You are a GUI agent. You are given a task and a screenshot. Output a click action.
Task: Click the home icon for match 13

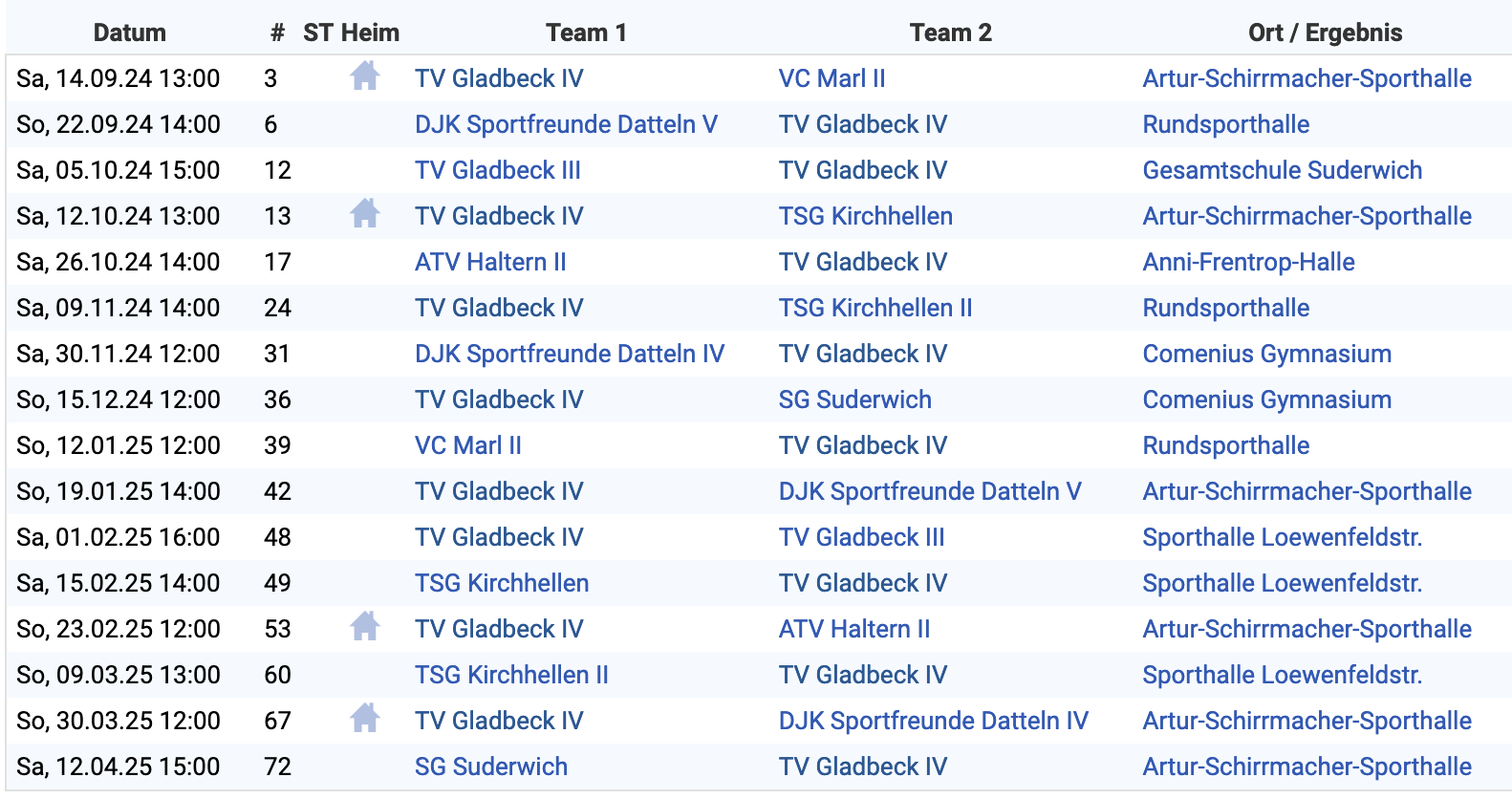[364, 213]
